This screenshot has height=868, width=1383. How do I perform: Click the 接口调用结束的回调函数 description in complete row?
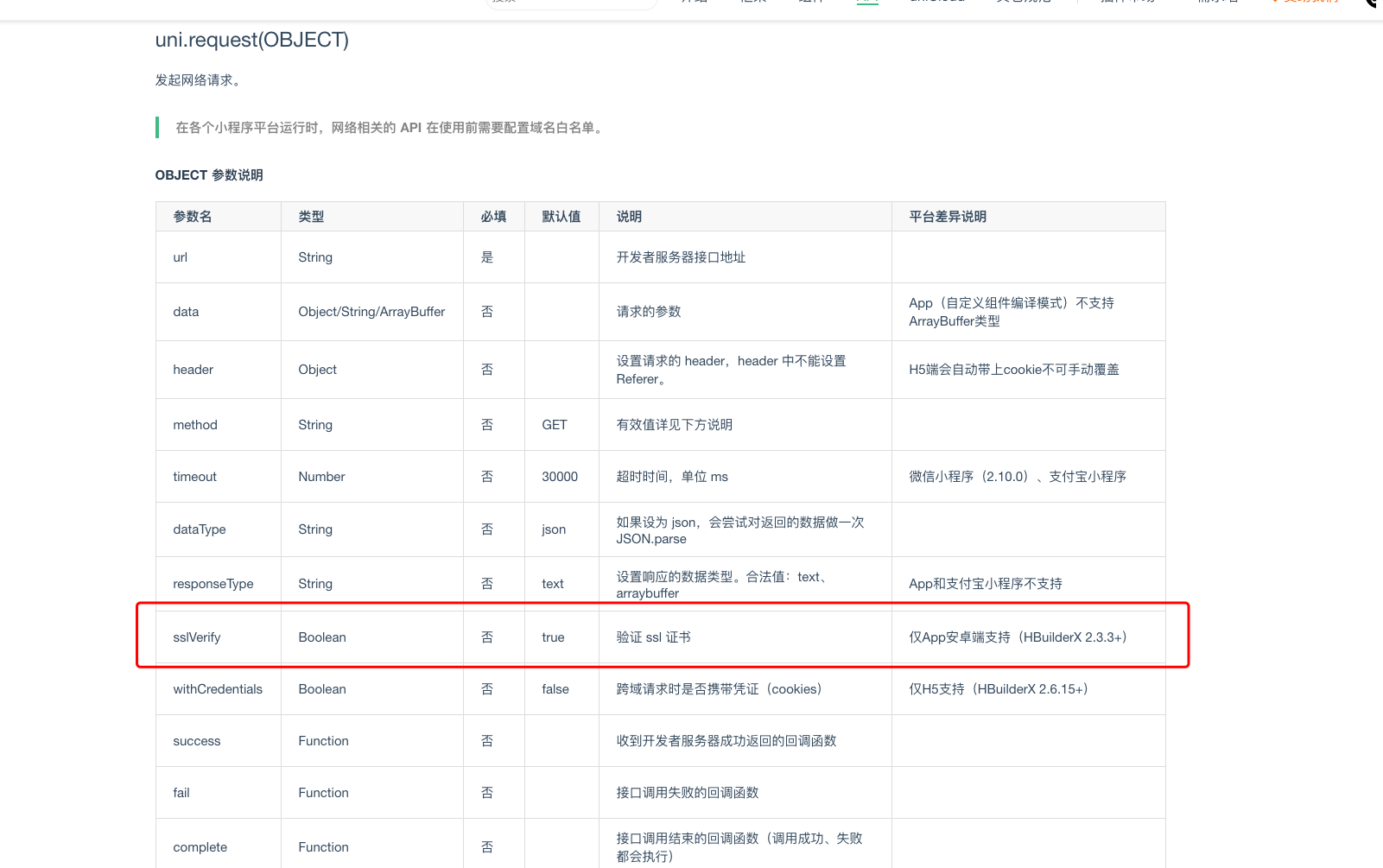739,847
